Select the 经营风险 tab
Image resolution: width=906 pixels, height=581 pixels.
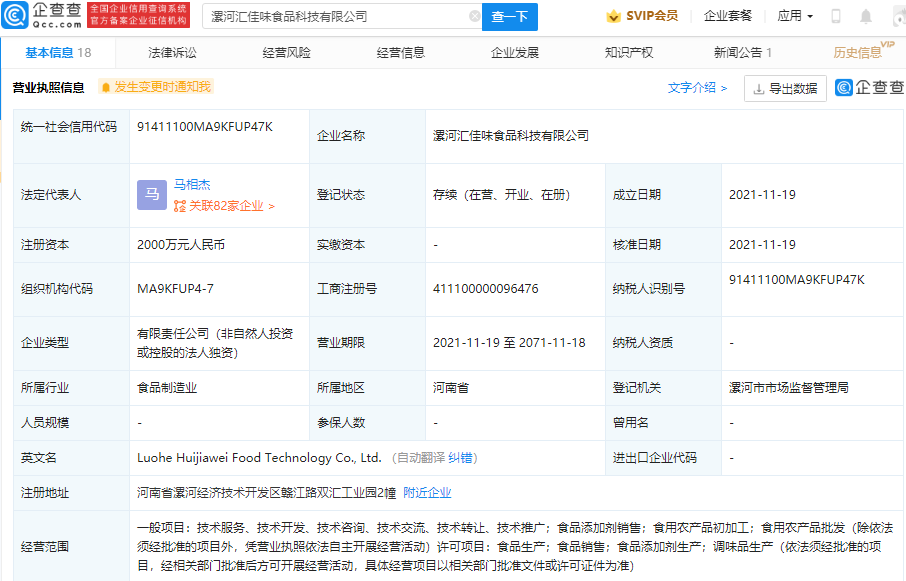286,52
